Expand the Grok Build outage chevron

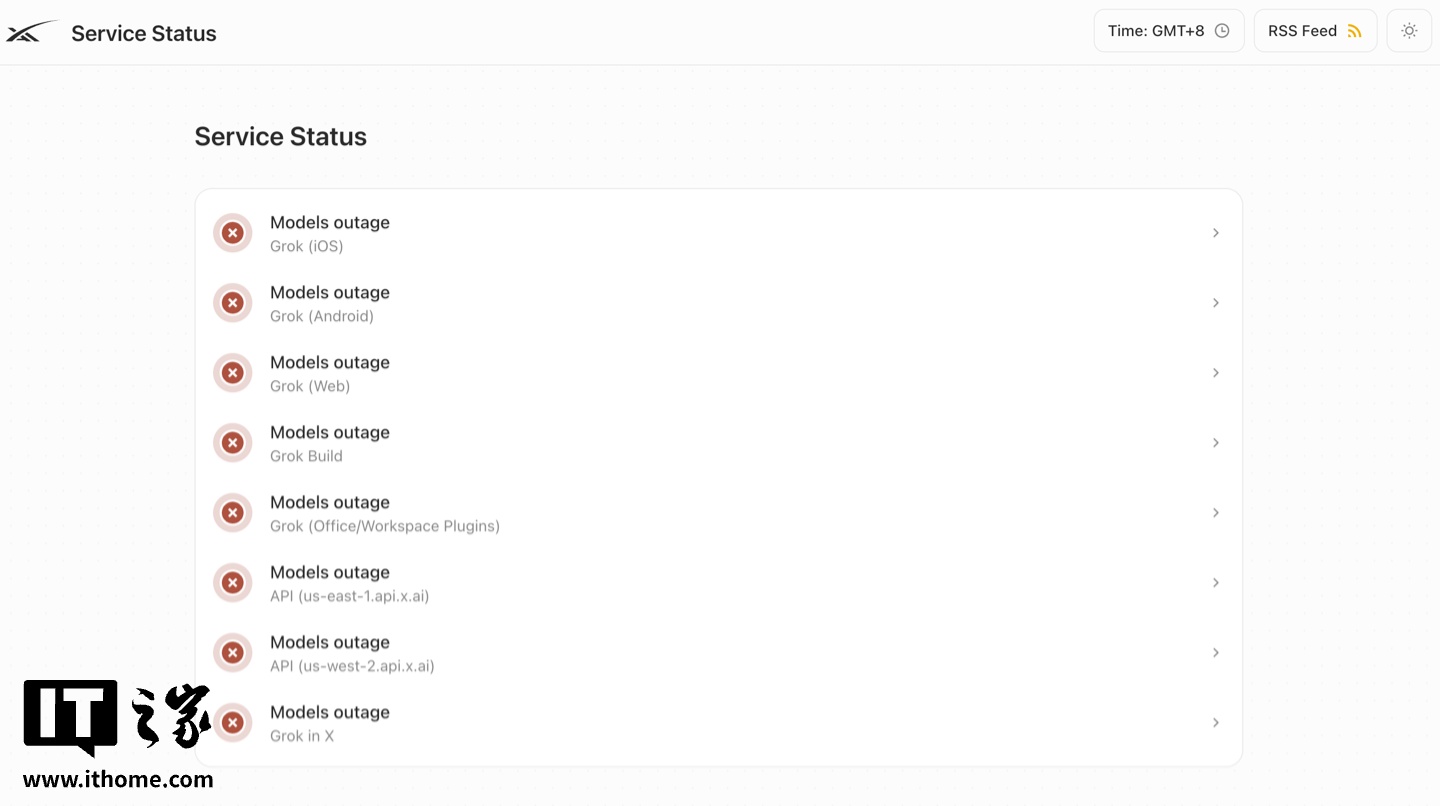coord(1216,443)
